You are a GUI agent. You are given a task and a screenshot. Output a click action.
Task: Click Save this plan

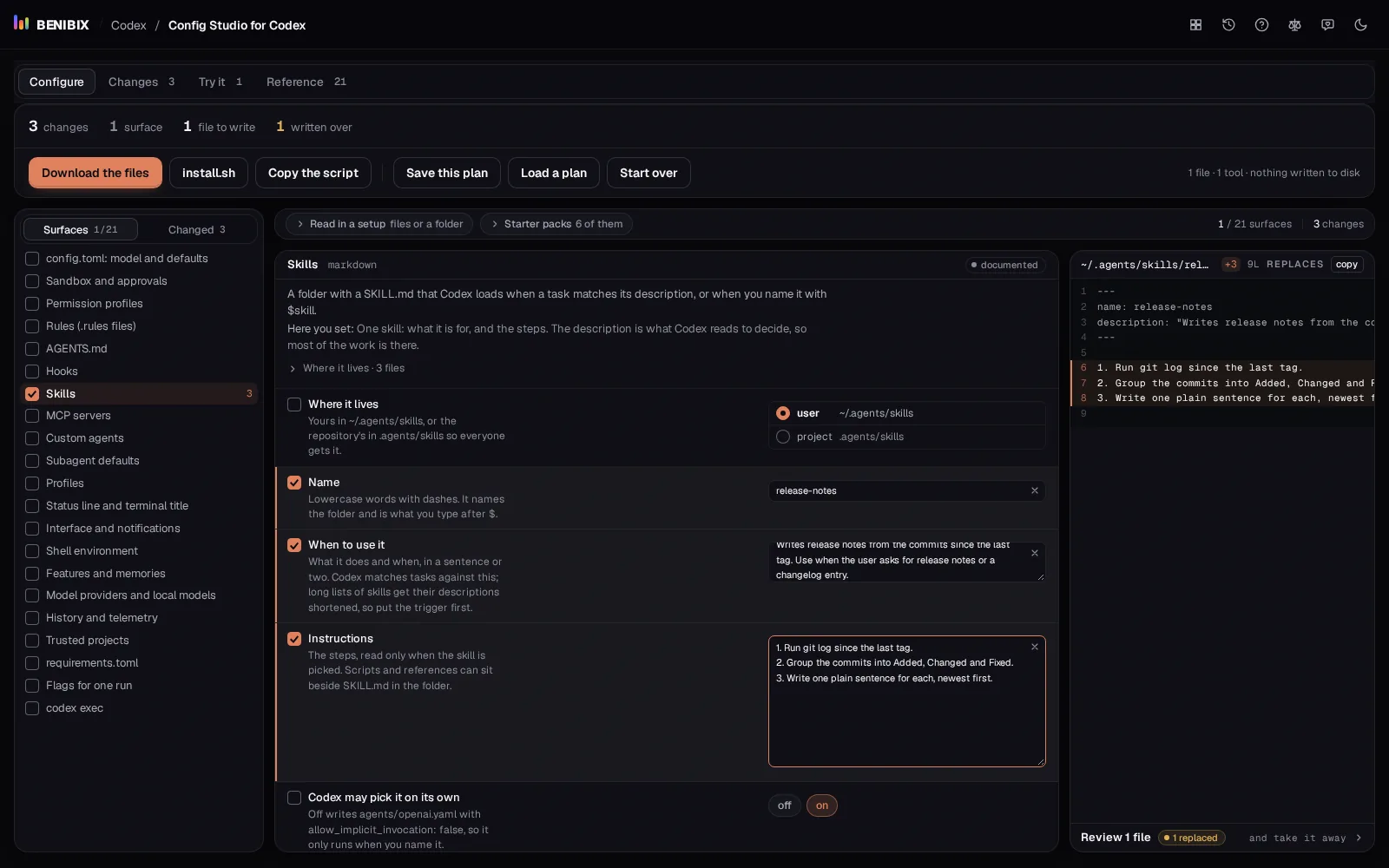[x=447, y=173]
